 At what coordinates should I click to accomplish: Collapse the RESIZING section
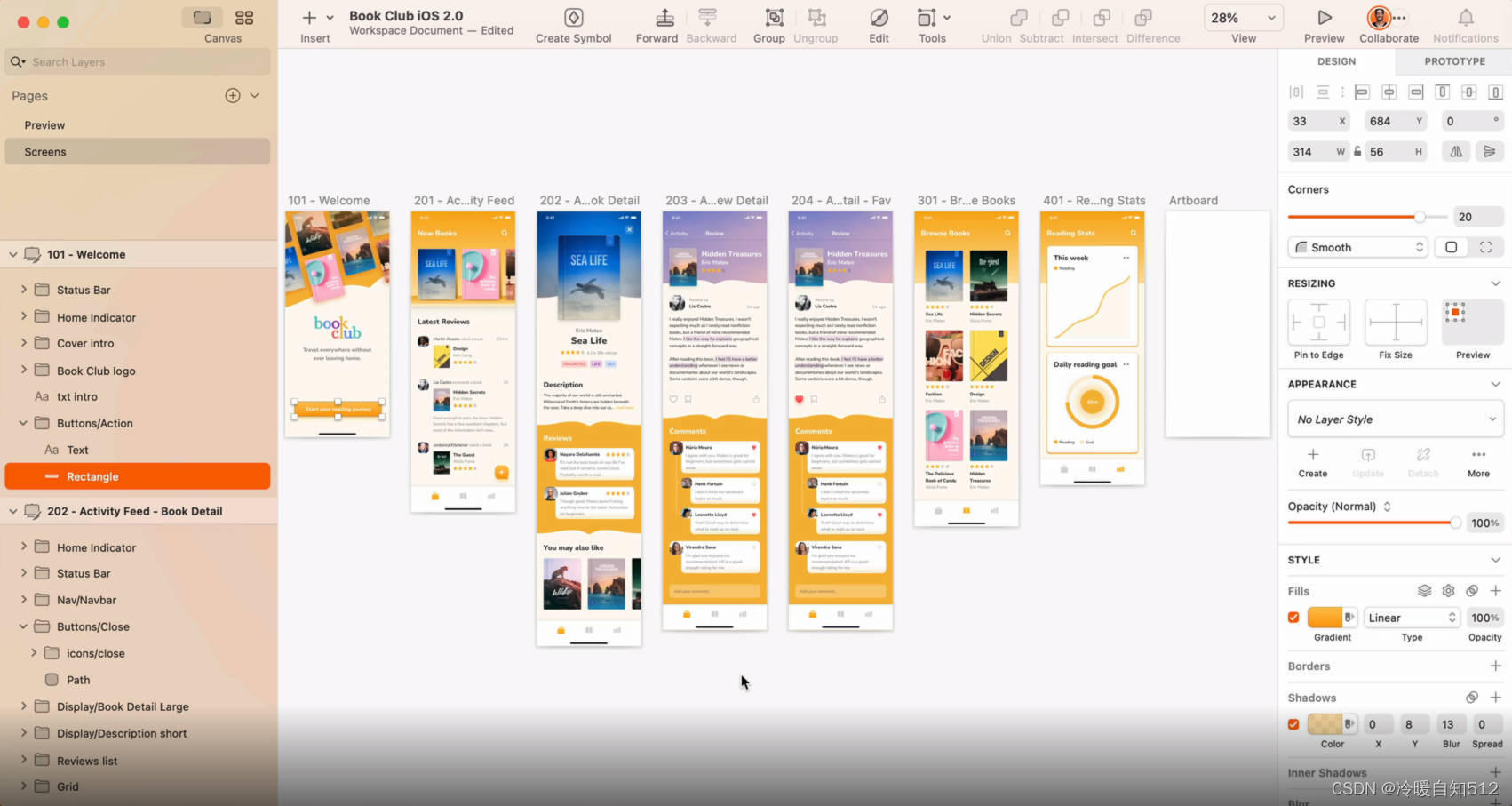click(x=1495, y=283)
